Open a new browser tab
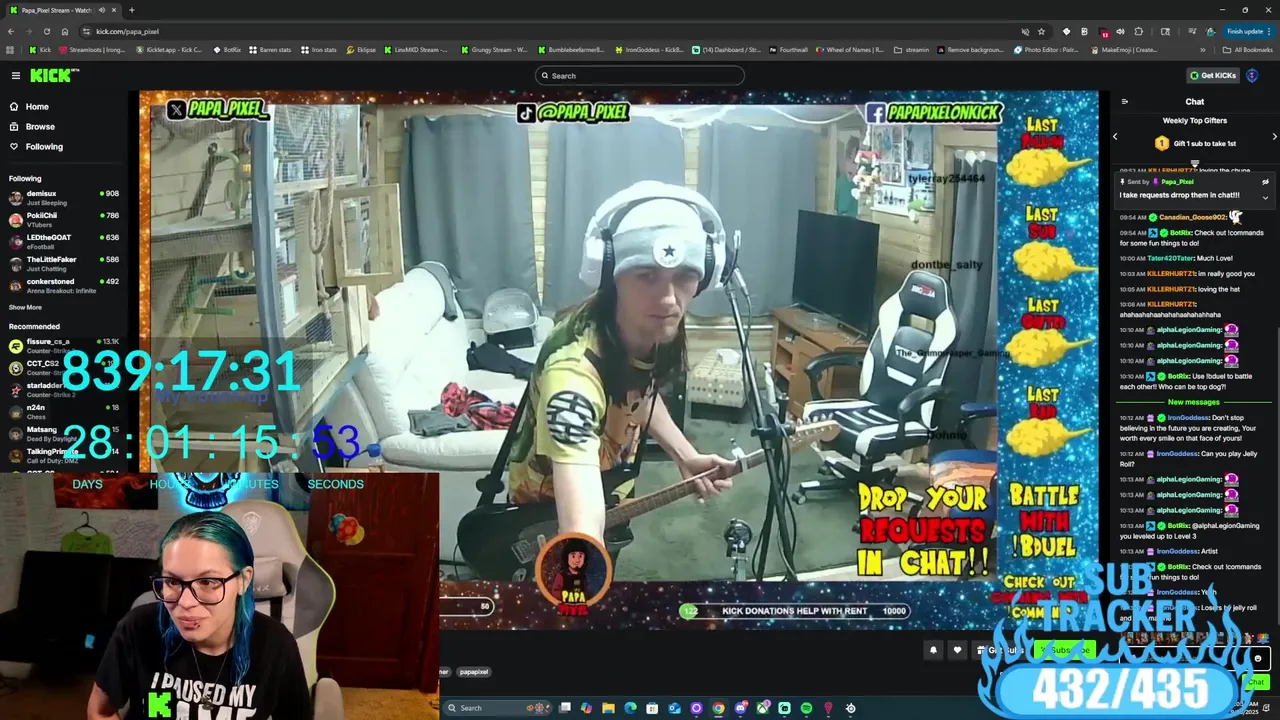 point(131,10)
